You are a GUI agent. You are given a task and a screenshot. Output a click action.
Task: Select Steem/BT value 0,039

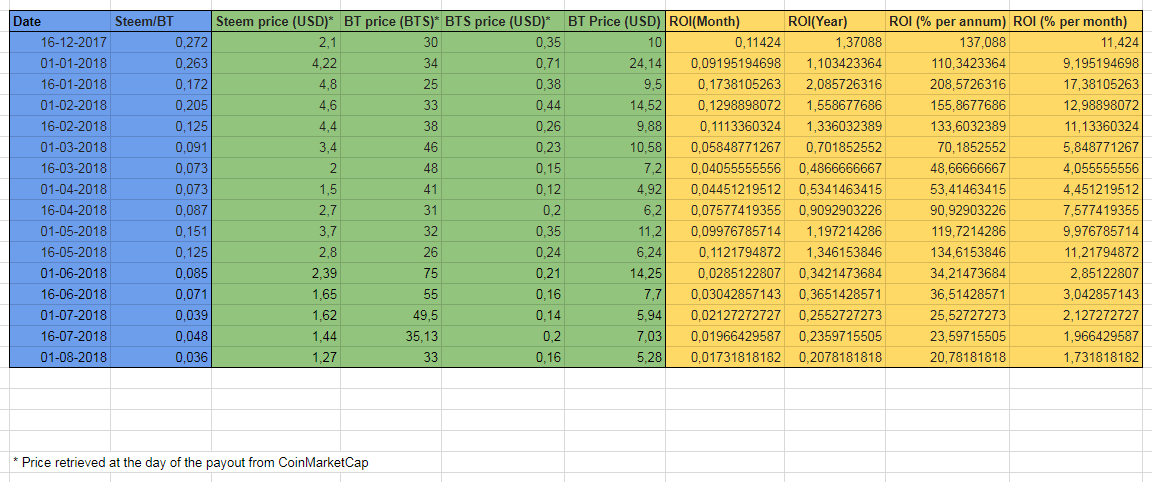(x=161, y=315)
